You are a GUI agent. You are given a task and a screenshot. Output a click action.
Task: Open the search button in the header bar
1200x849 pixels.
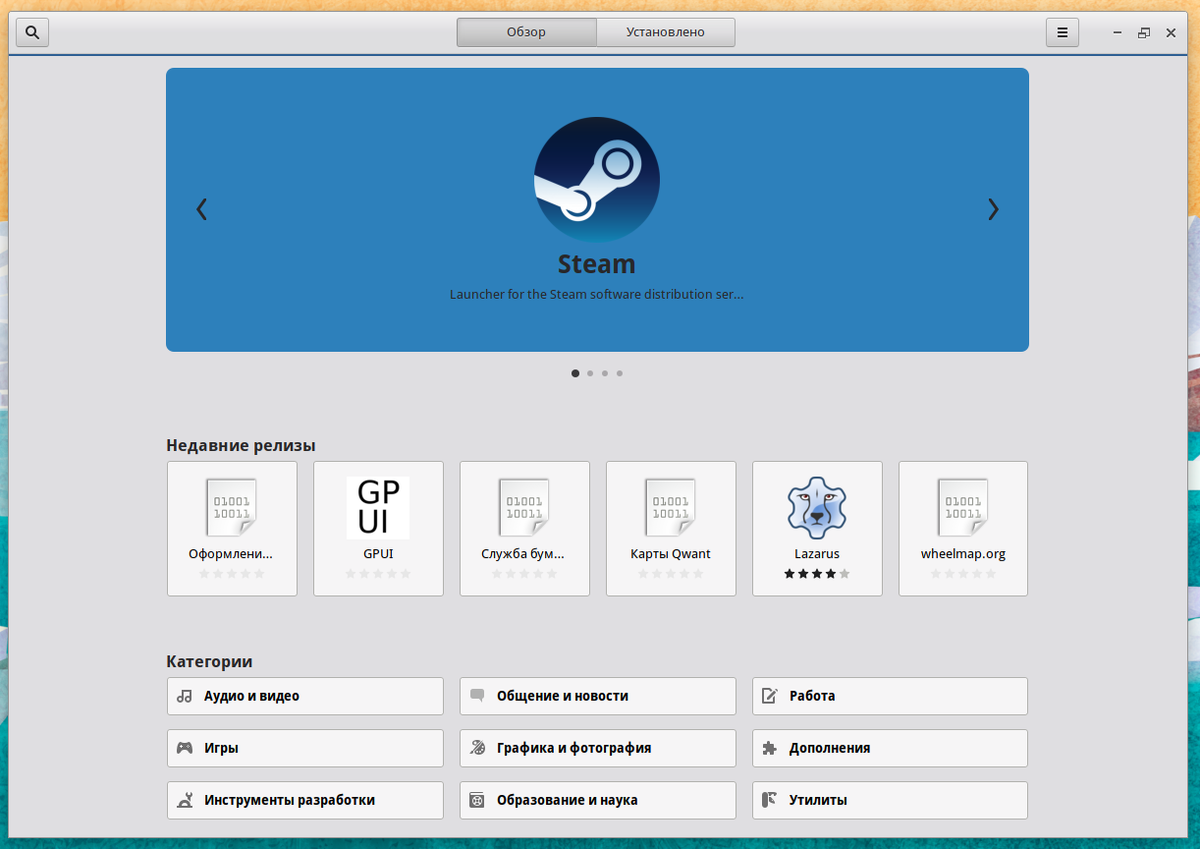click(x=33, y=32)
